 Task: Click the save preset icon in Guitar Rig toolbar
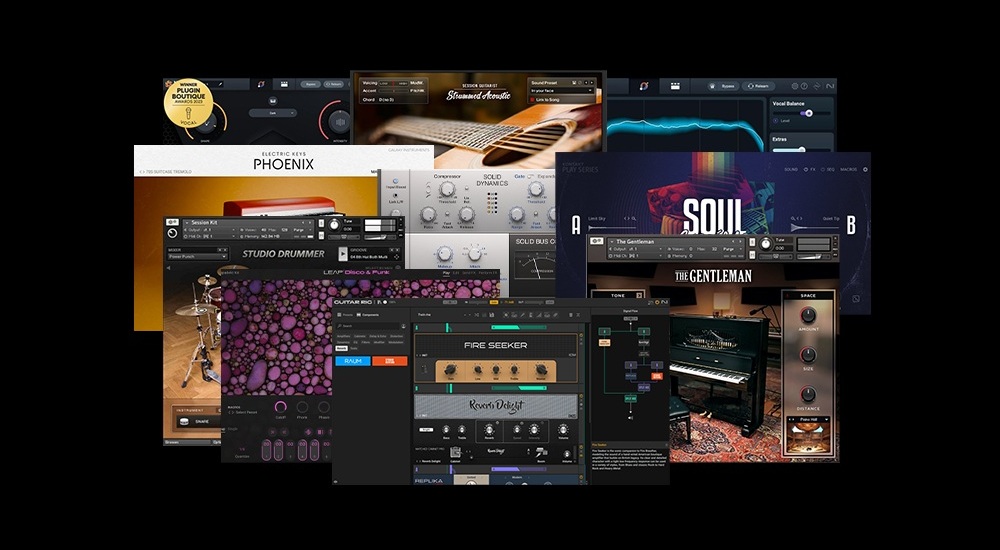(491, 315)
